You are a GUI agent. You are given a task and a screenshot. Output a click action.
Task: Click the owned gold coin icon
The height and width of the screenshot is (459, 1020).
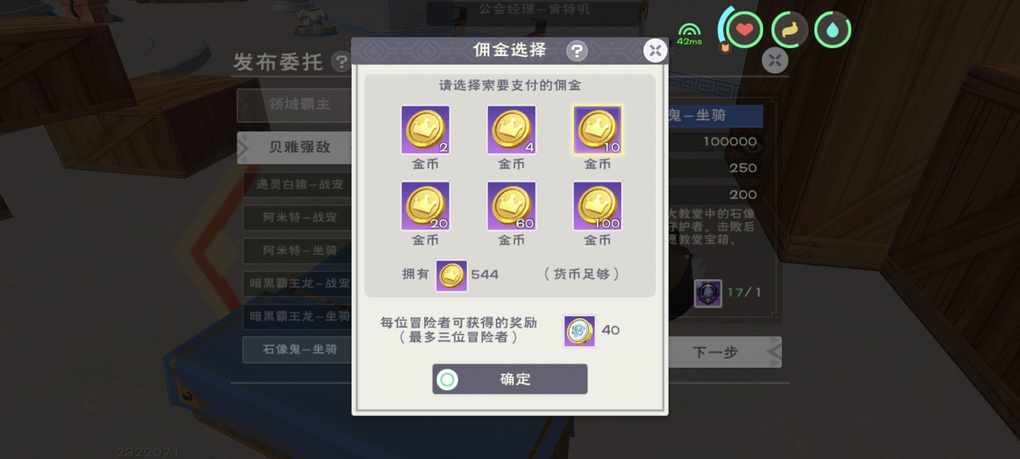click(451, 275)
